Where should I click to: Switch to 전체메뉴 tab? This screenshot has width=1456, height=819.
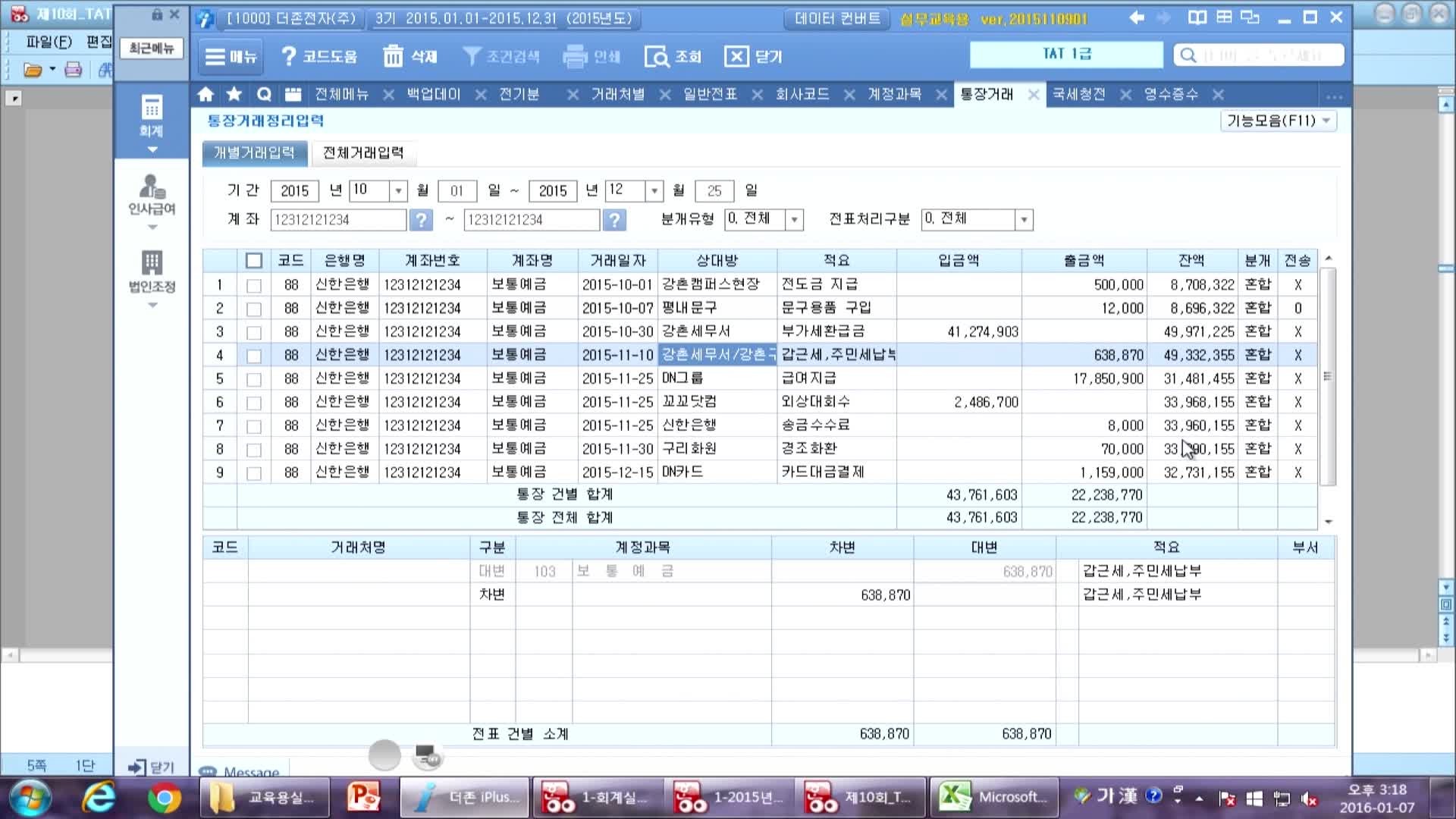coord(342,94)
